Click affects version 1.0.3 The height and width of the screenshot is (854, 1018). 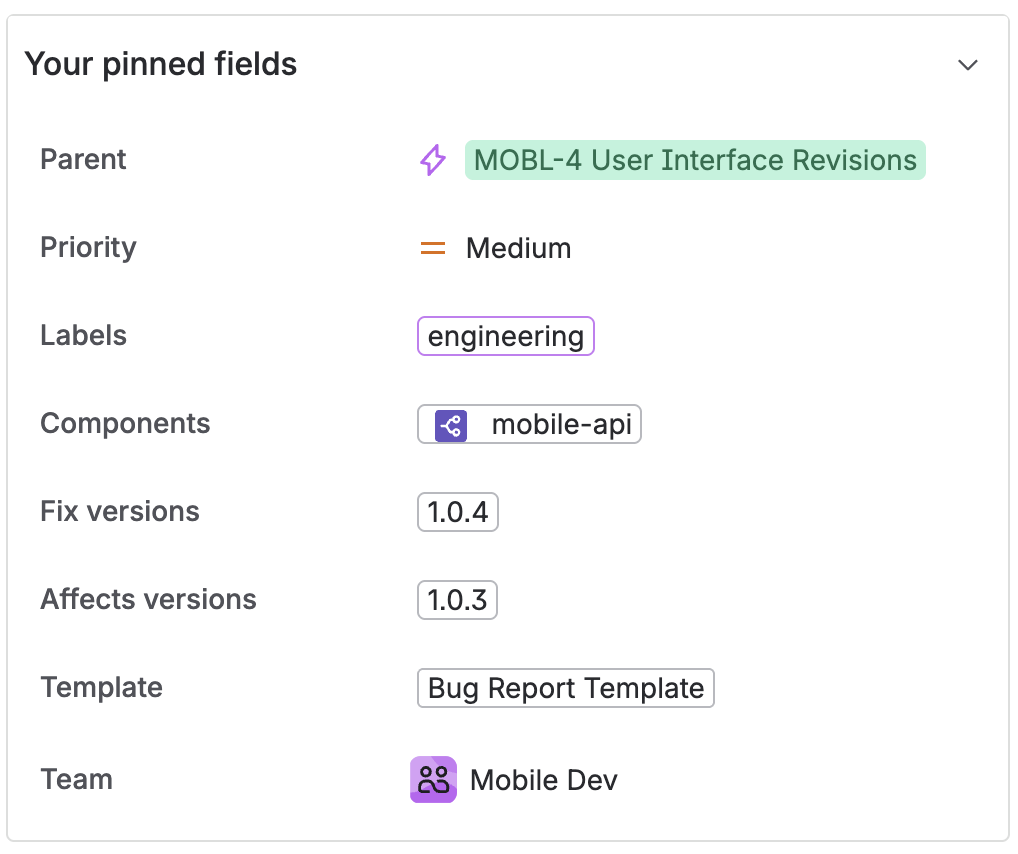pyautogui.click(x=457, y=600)
